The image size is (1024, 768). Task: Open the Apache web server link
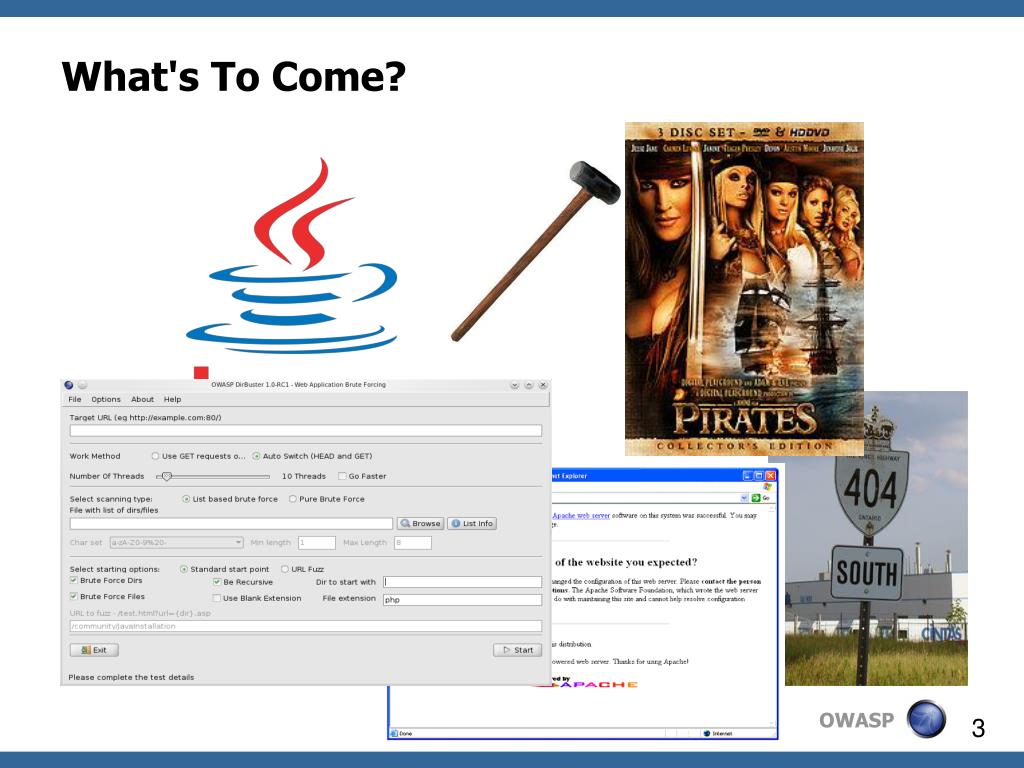581,515
